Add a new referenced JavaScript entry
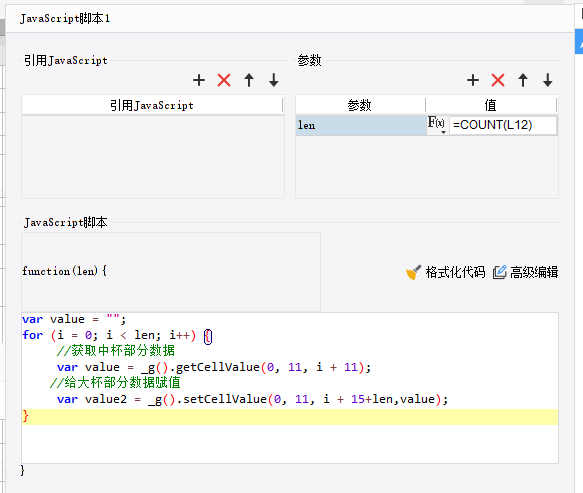 (199, 80)
